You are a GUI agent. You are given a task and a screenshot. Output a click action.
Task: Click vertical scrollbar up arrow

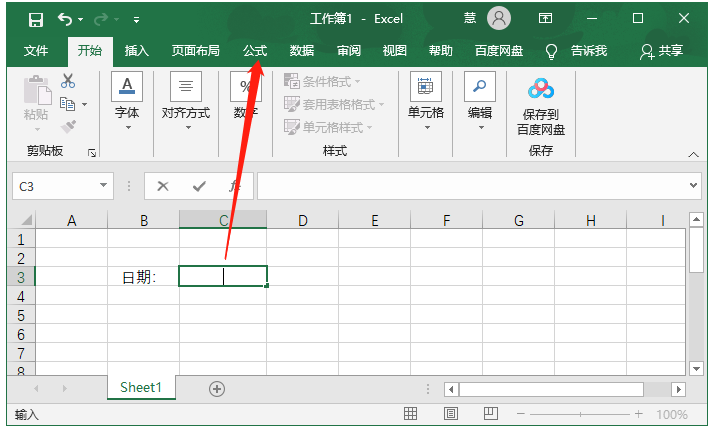(696, 220)
